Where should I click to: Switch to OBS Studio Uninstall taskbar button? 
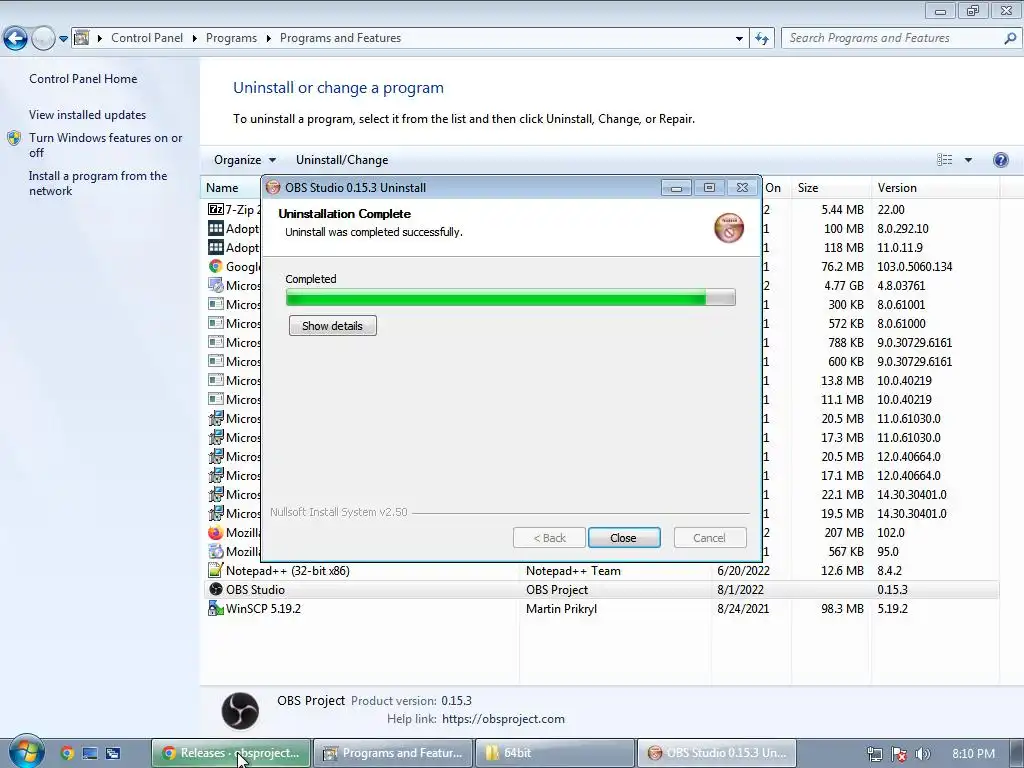716,753
